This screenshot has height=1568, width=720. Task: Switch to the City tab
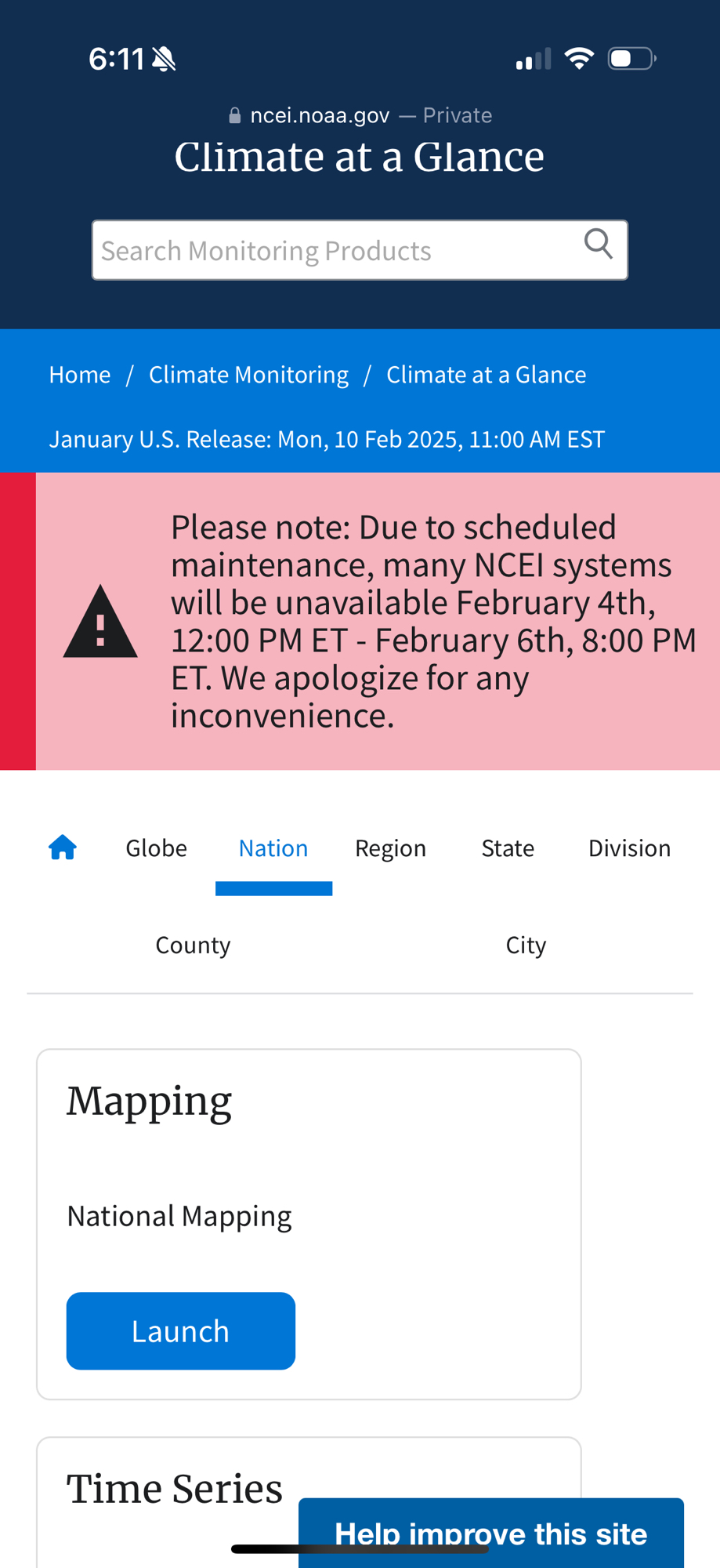(526, 945)
